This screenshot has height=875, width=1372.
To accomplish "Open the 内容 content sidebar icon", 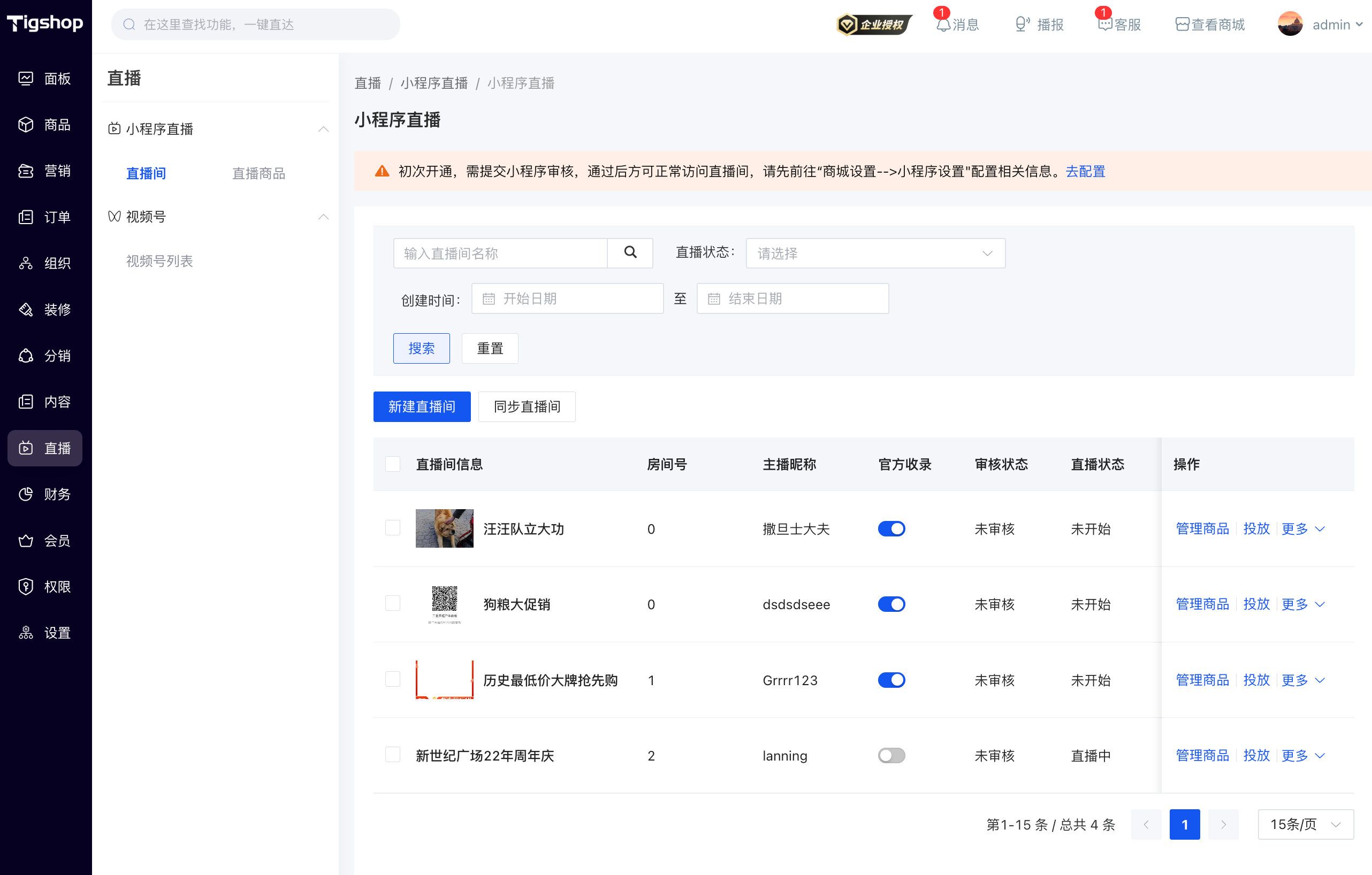I will click(x=26, y=402).
